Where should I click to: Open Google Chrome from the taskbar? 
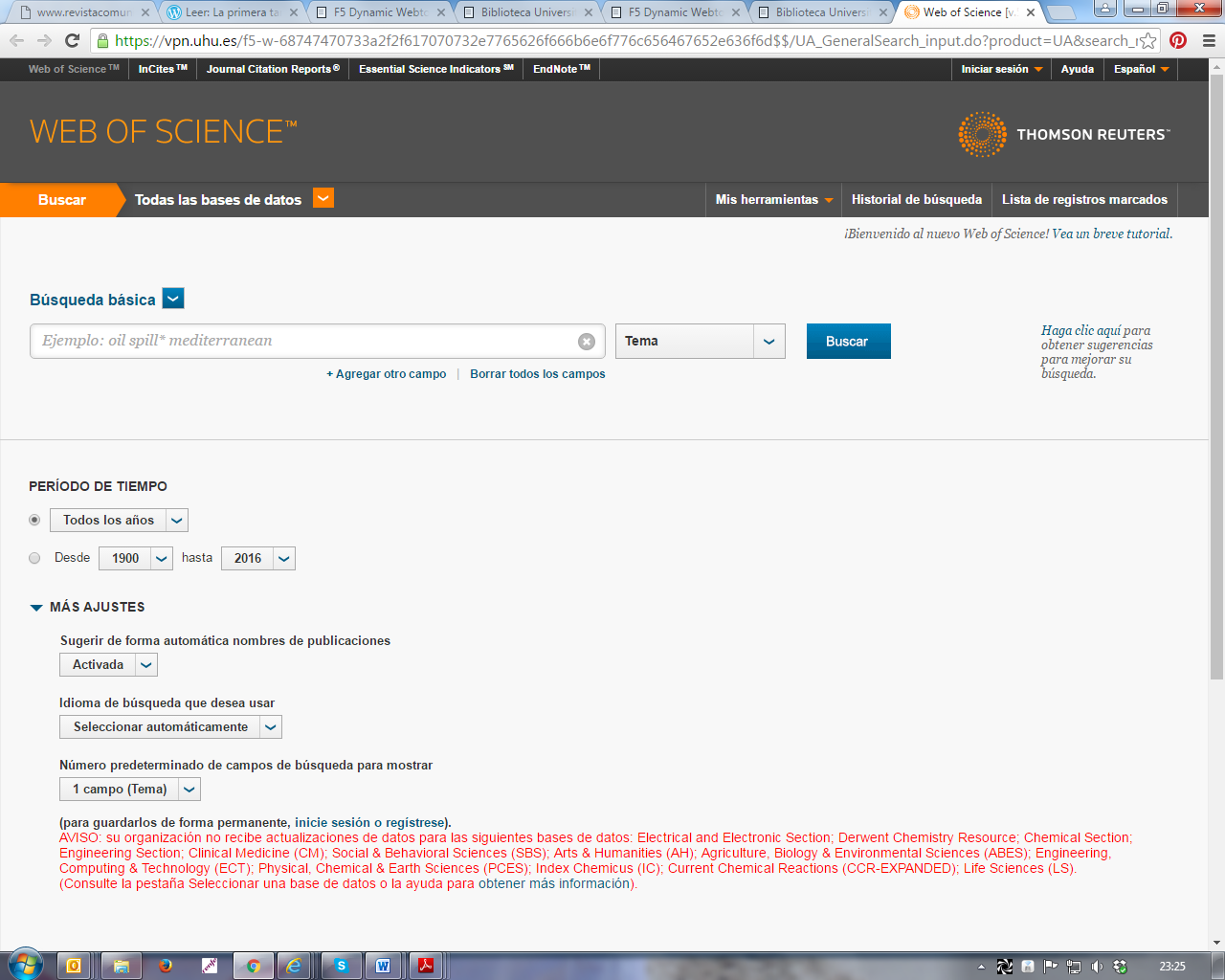click(x=254, y=966)
